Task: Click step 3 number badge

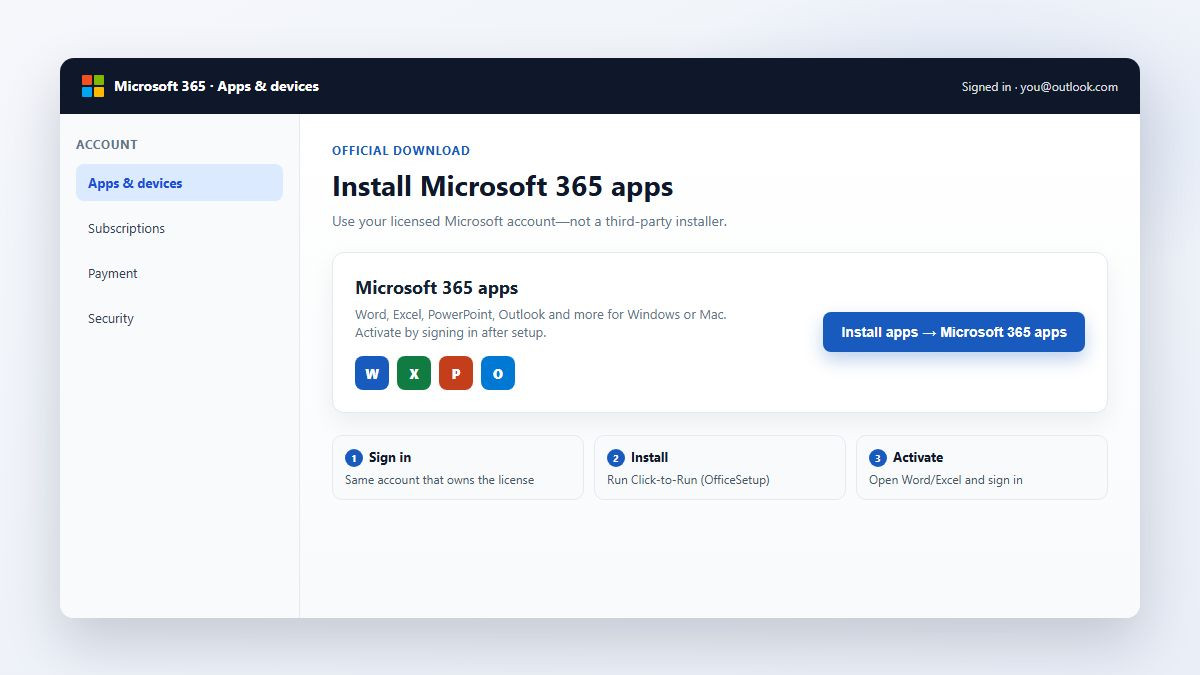Action: tap(877, 458)
